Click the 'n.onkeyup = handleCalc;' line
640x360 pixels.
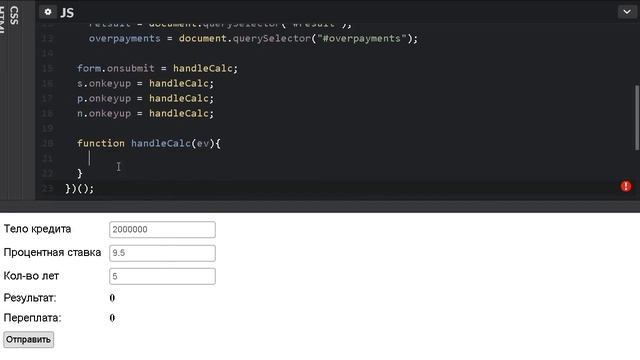pos(145,113)
